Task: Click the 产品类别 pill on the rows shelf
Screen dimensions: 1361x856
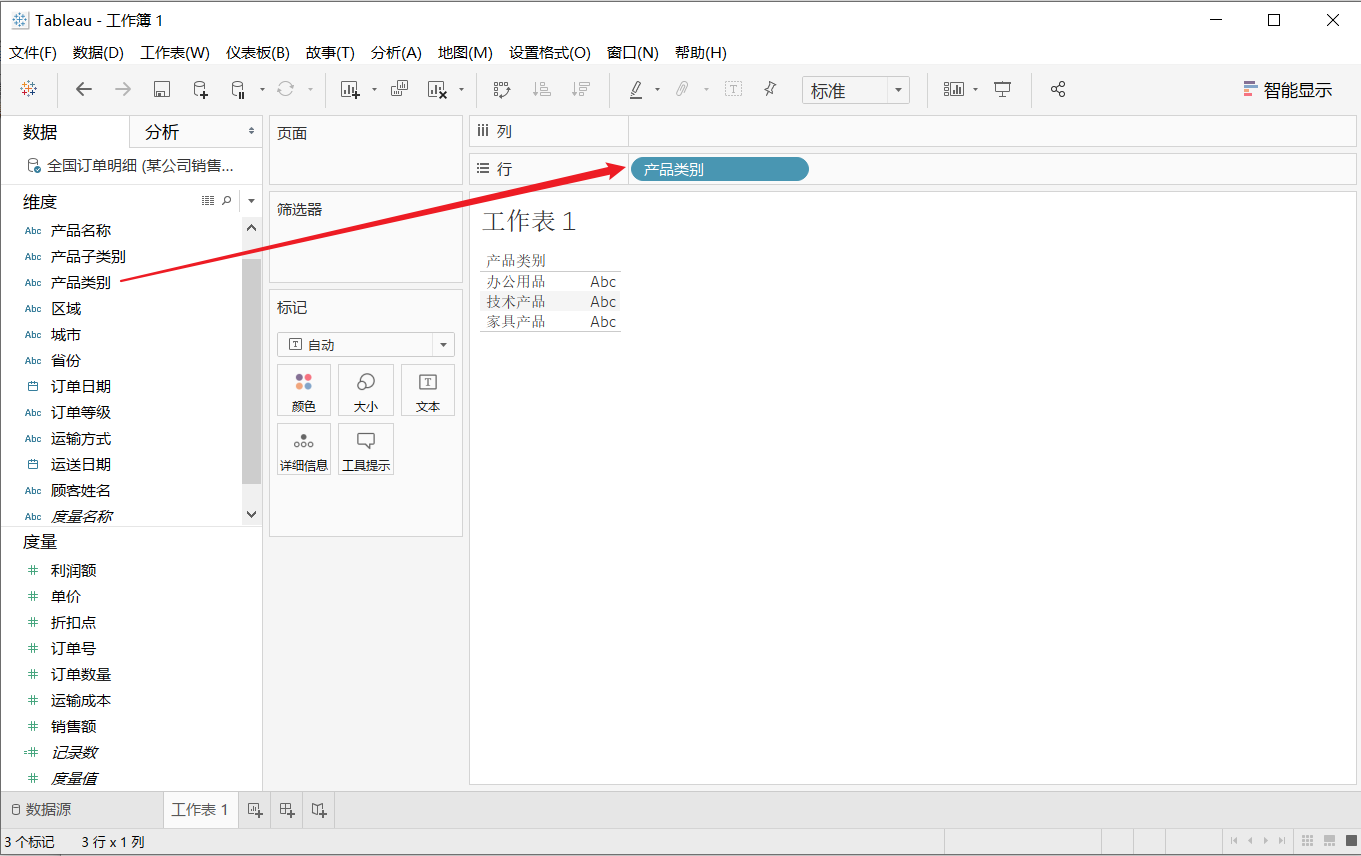Action: pyautogui.click(x=718, y=168)
